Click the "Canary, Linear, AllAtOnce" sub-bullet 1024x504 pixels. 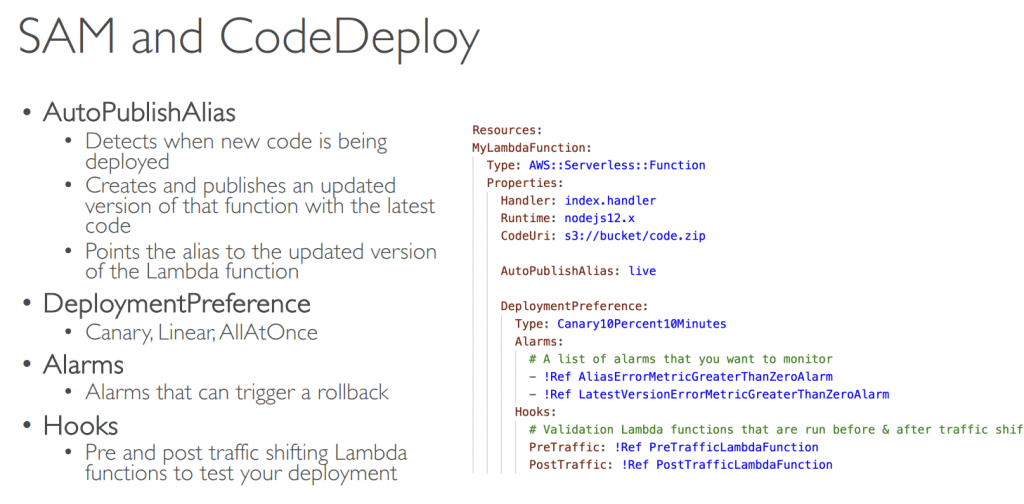(x=201, y=332)
